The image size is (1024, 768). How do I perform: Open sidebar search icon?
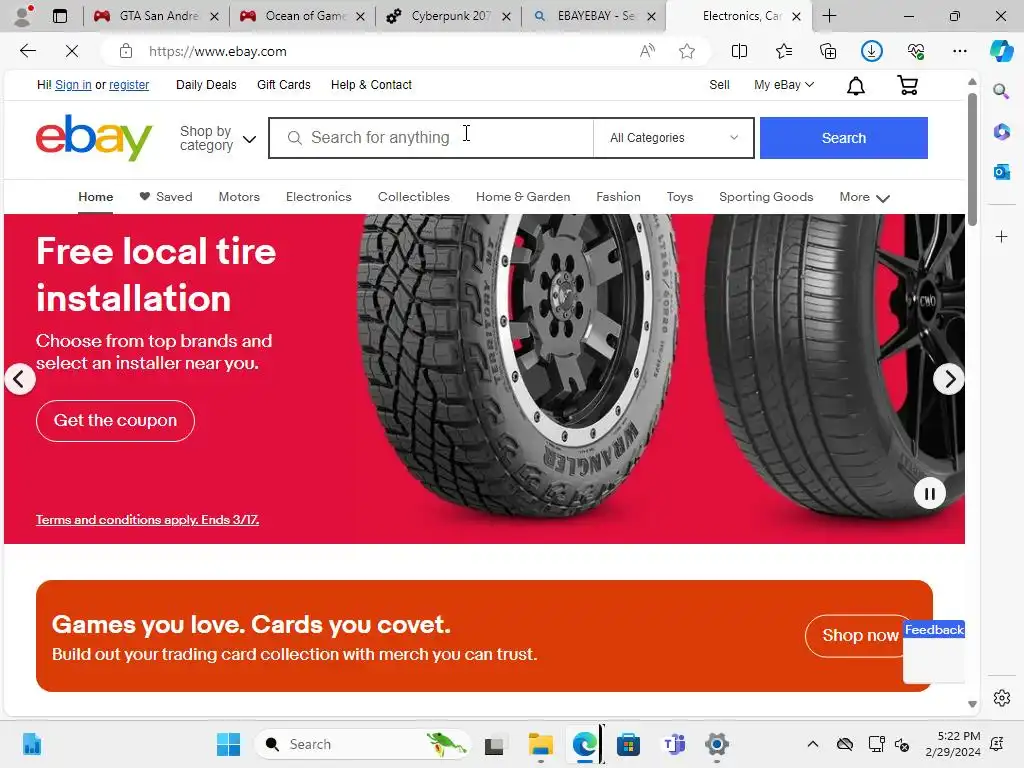click(x=1001, y=91)
